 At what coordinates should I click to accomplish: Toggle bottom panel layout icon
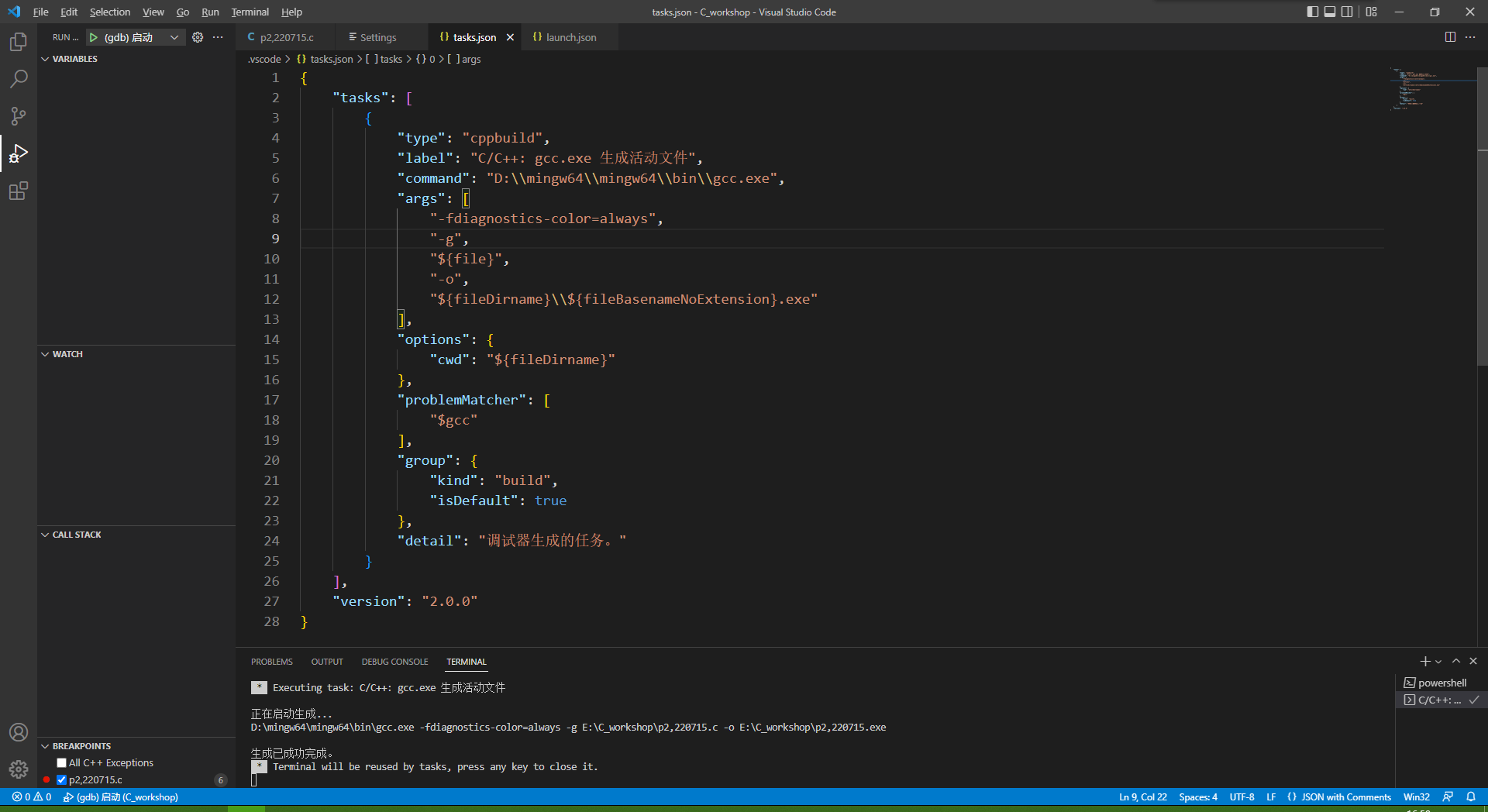click(1330, 12)
